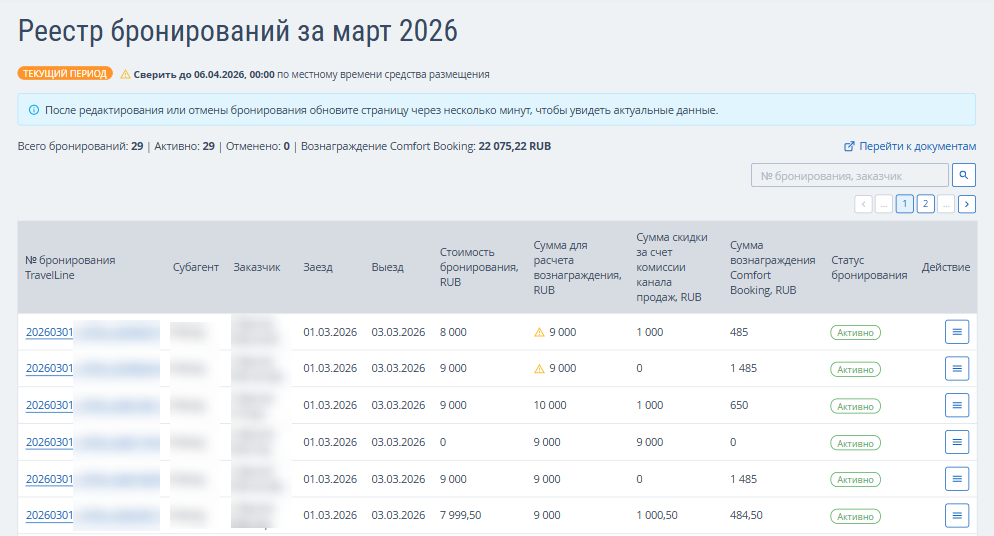Viewport: 994px width, 536px height.
Task: Open action menu for fifth booking row
Action: pos(957,479)
